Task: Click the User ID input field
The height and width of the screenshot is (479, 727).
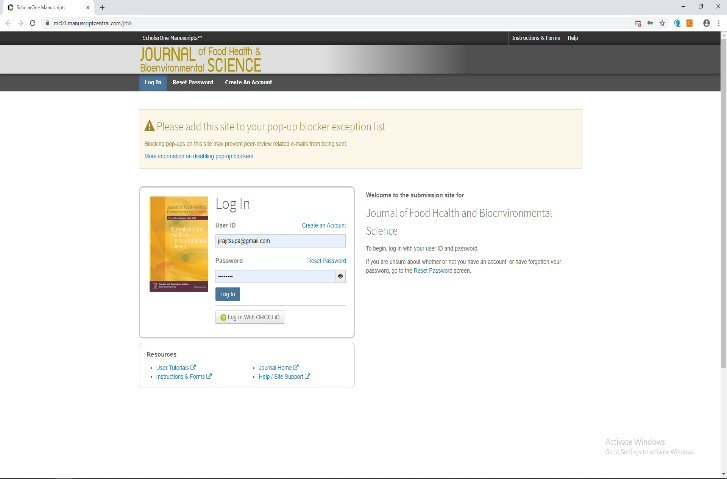Action: click(281, 241)
